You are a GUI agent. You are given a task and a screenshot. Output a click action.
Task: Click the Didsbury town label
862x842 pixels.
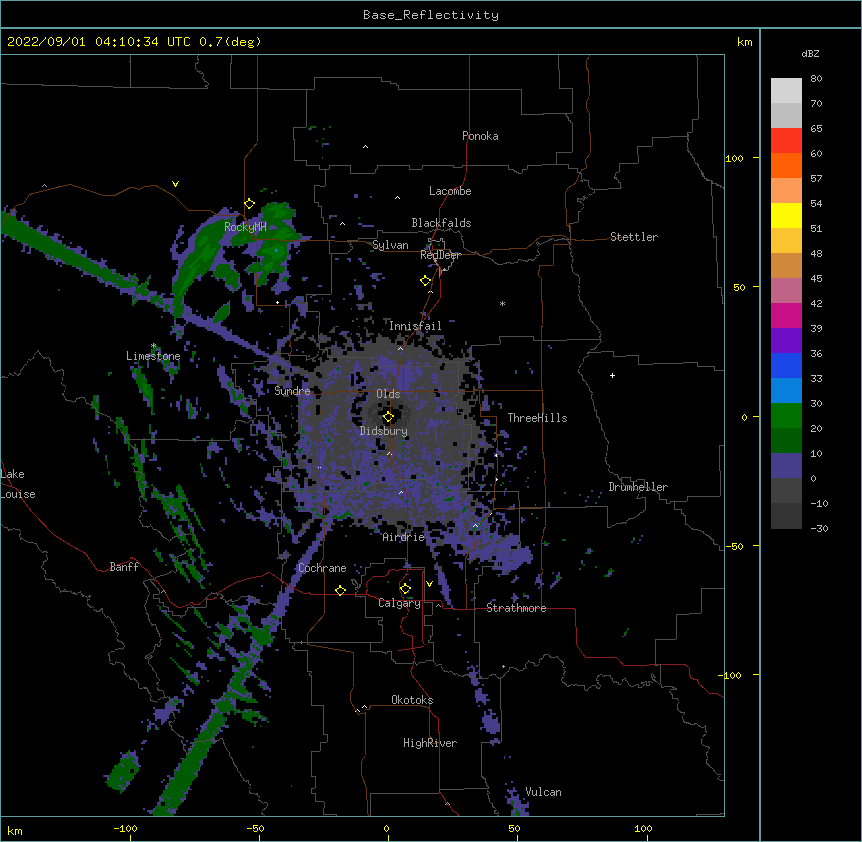pyautogui.click(x=384, y=431)
